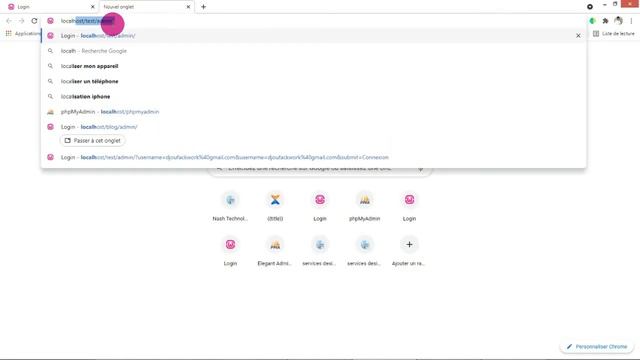Open the 'Liste de lecture' reading list

coord(613,33)
